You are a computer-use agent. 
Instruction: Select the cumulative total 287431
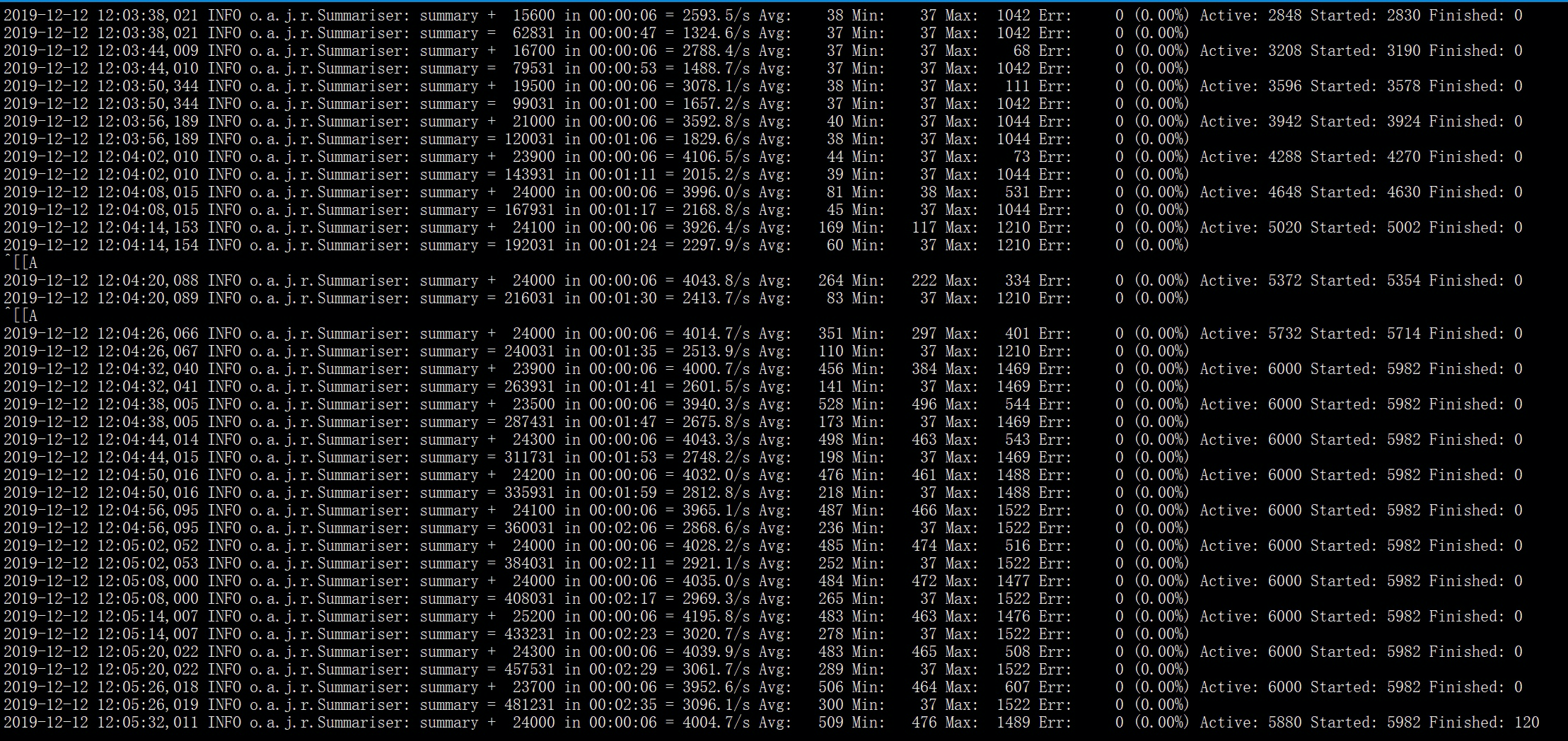[x=530, y=422]
